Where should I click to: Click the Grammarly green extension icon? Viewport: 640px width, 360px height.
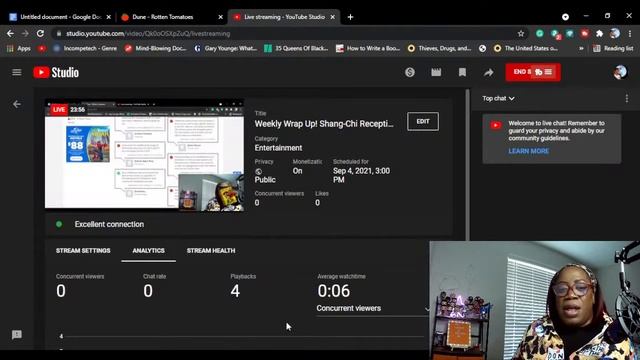pyautogui.click(x=540, y=33)
